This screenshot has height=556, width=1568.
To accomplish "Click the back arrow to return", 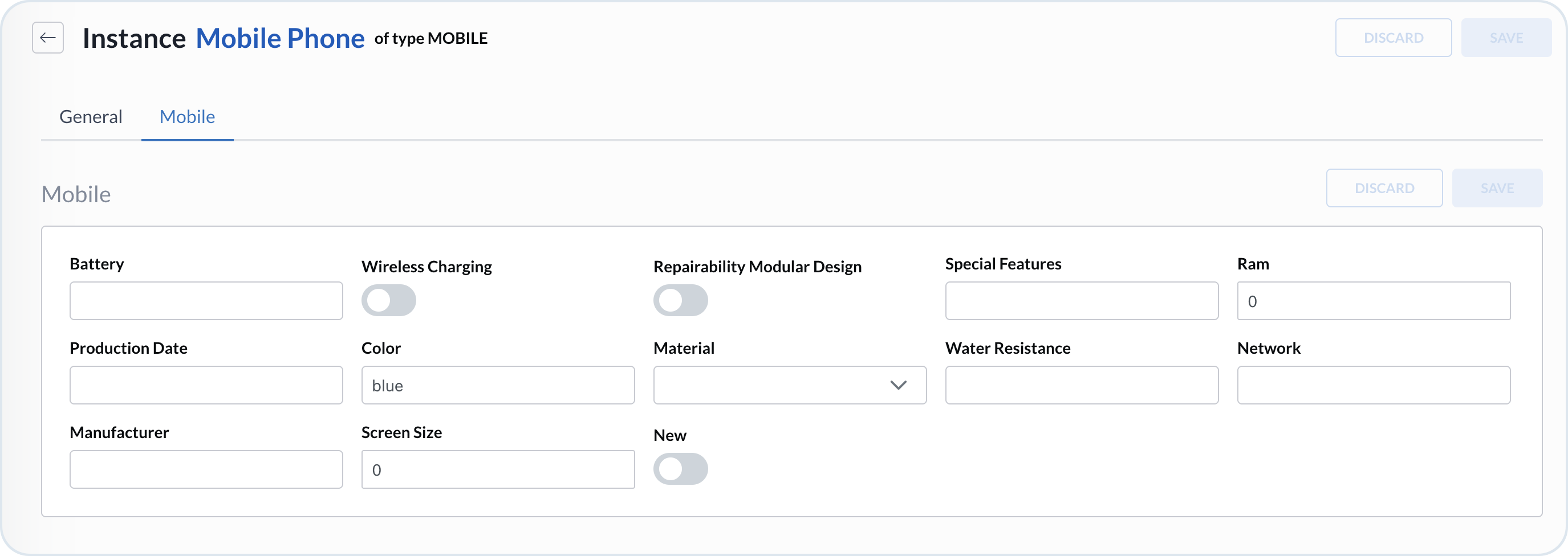I will coord(47,38).
